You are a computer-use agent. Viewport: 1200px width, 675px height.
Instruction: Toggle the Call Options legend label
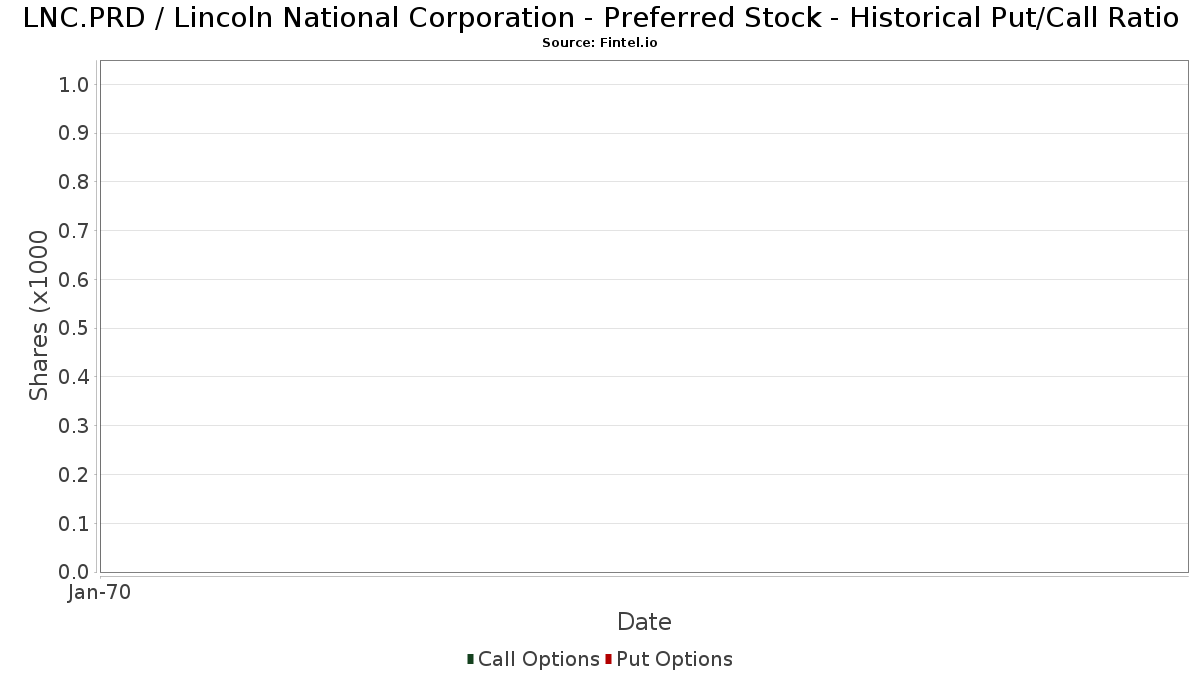tap(538, 659)
